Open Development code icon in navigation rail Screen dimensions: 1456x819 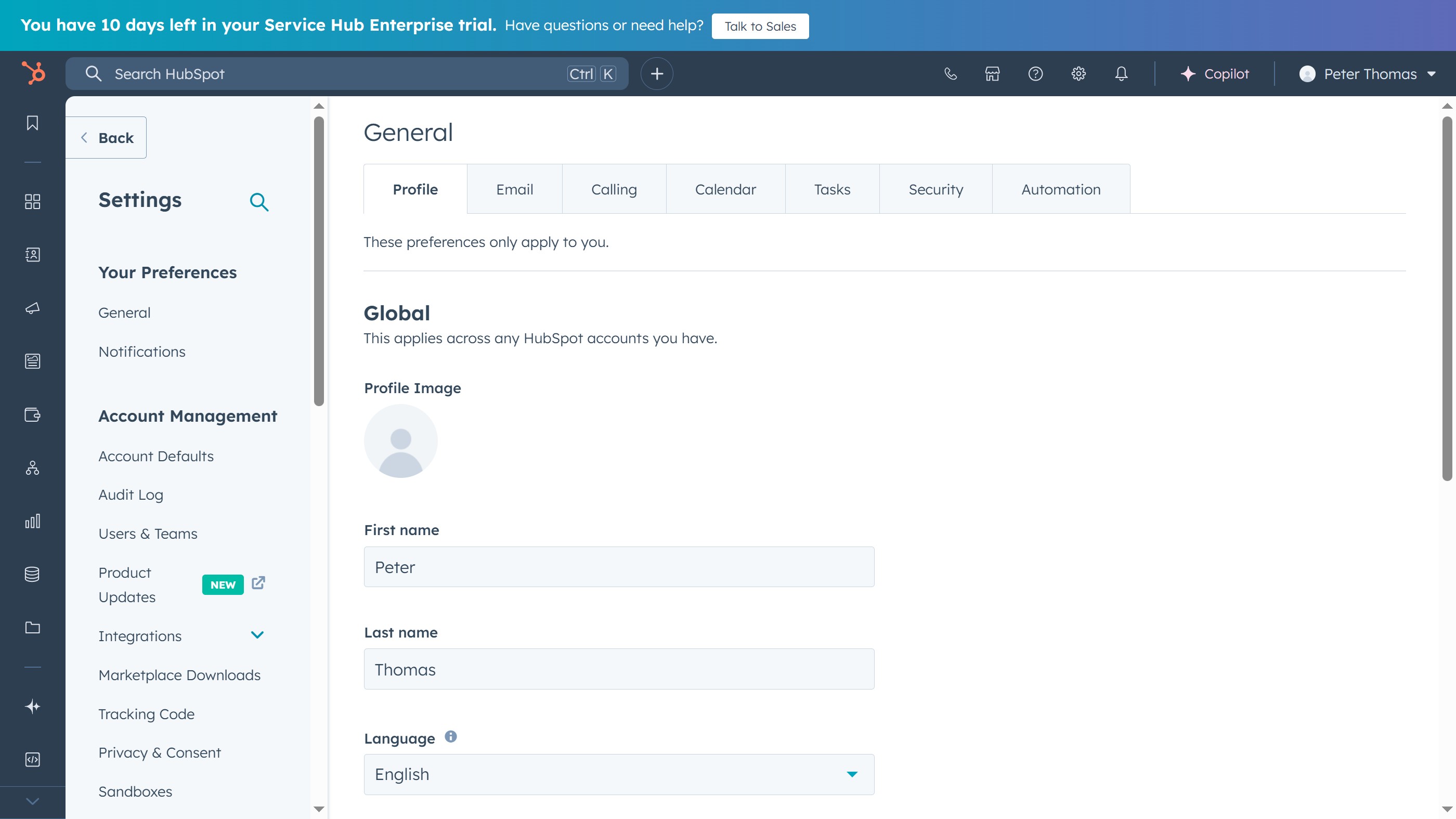(x=32, y=759)
